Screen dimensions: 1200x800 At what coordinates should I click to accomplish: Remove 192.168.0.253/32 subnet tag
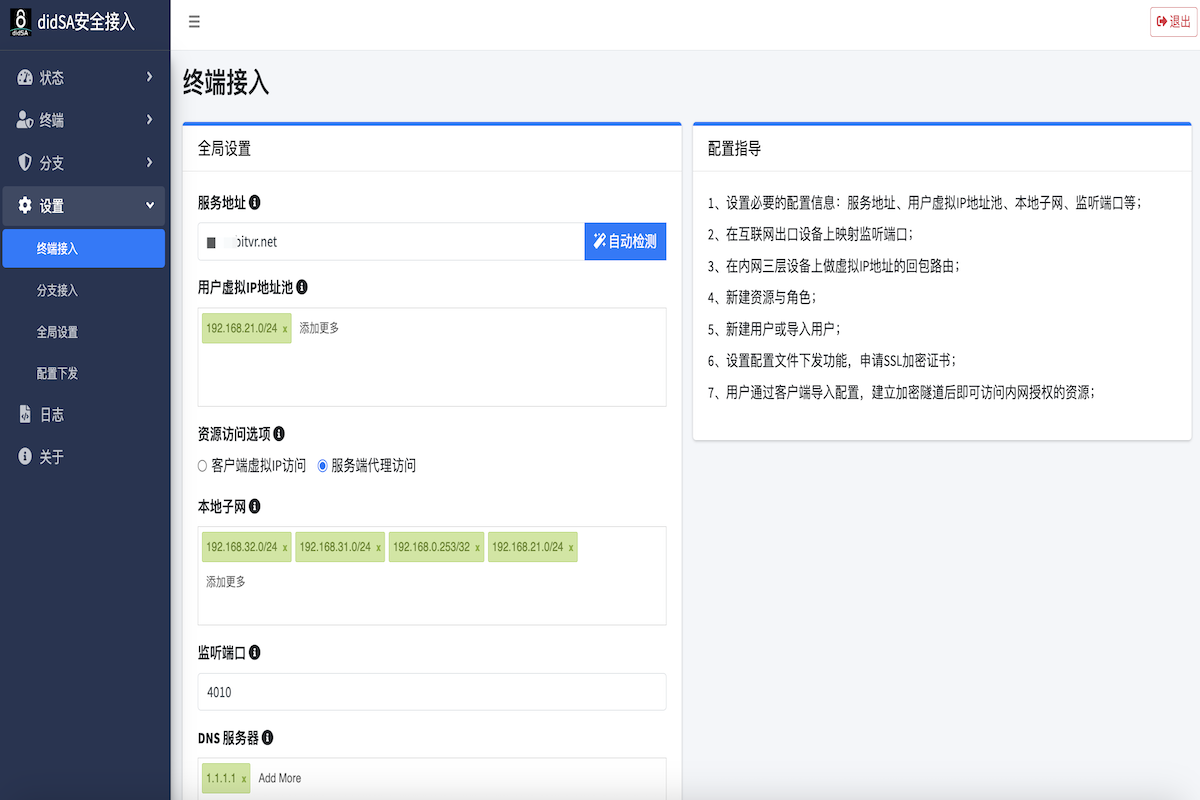pyautogui.click(x=477, y=548)
